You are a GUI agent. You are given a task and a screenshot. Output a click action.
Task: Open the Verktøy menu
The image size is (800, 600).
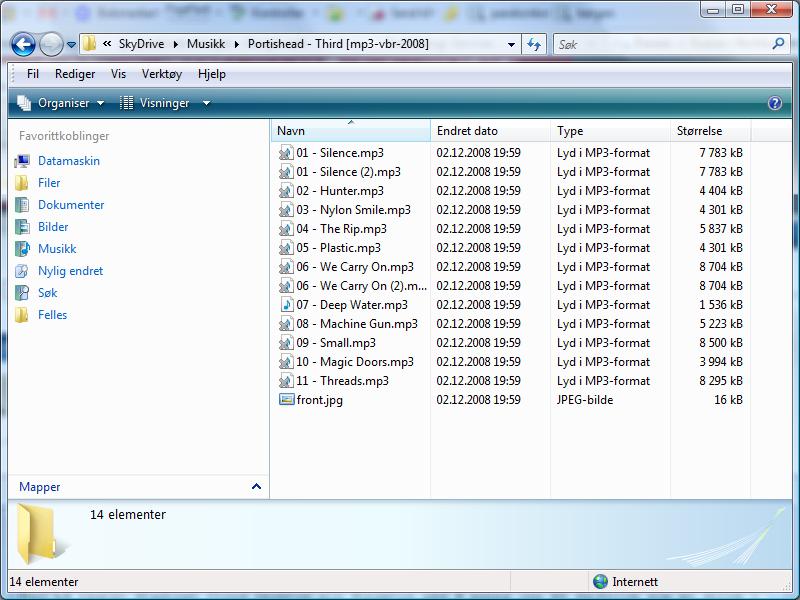point(162,74)
